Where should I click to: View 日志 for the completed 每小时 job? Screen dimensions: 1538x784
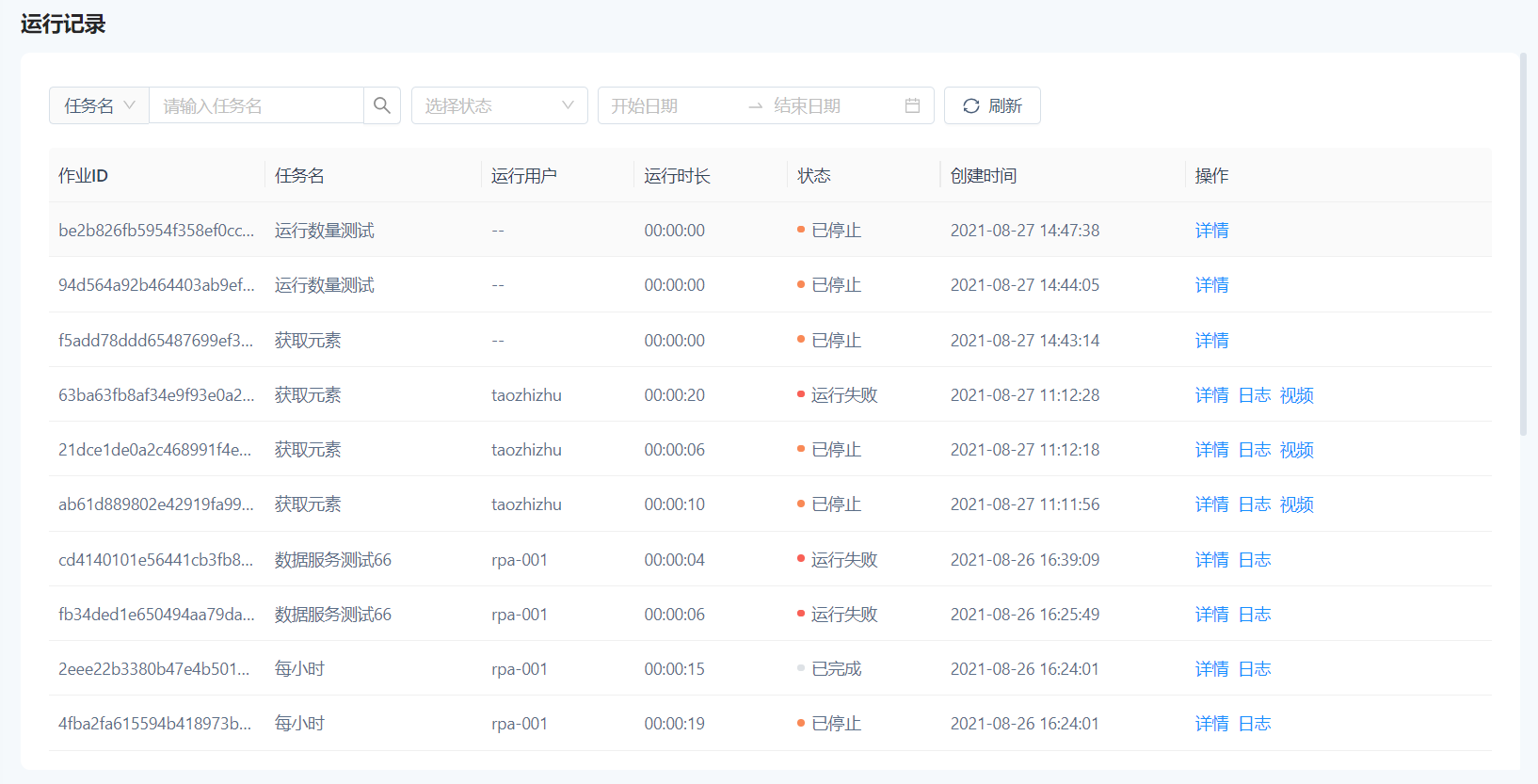tap(1254, 669)
